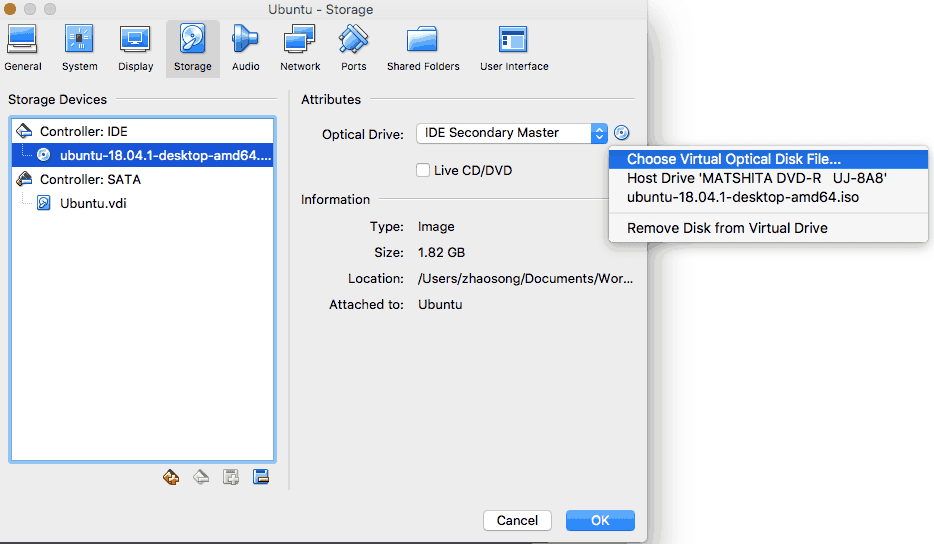Select ubuntu-18.04.1-desktop-amd64.iso from the menu
This screenshot has width=934, height=544.
point(768,197)
